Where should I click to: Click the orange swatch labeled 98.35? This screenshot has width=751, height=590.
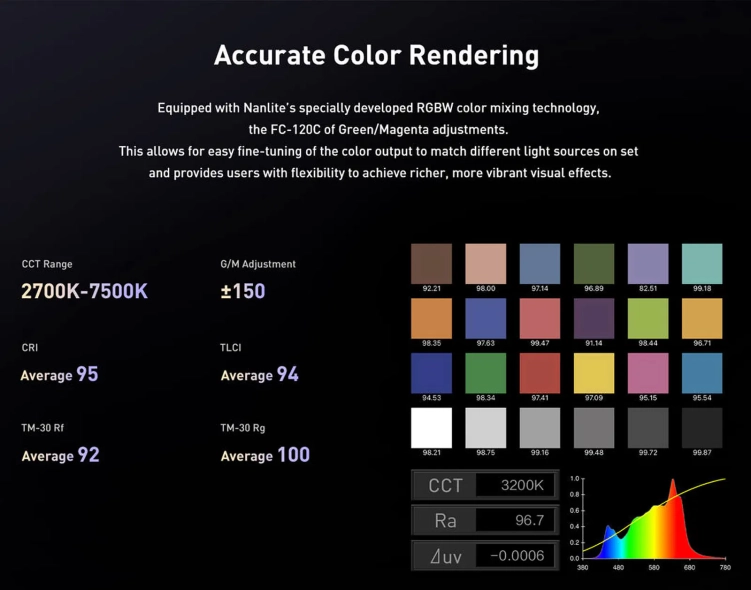point(432,317)
